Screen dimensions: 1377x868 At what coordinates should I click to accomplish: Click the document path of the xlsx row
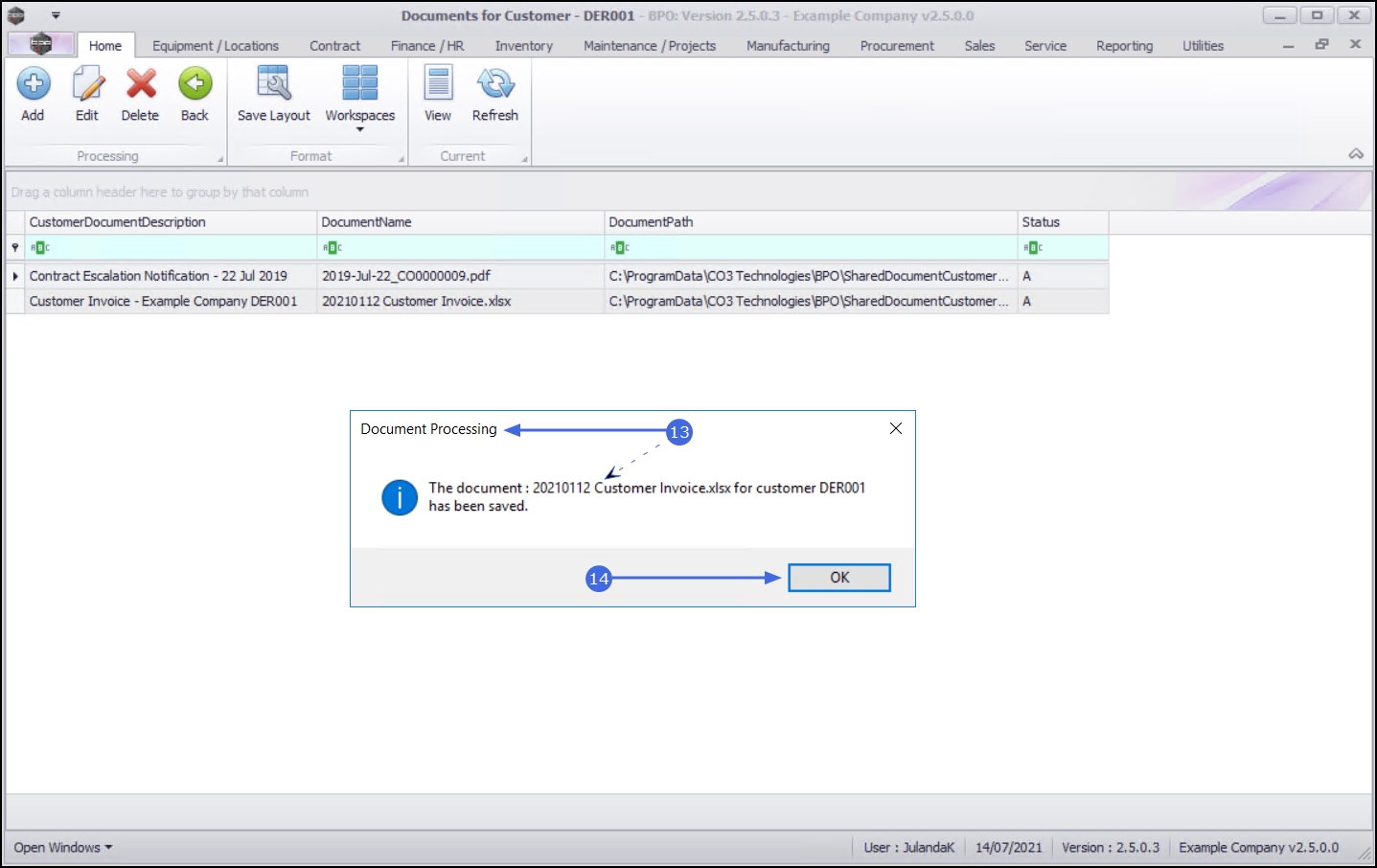811,301
